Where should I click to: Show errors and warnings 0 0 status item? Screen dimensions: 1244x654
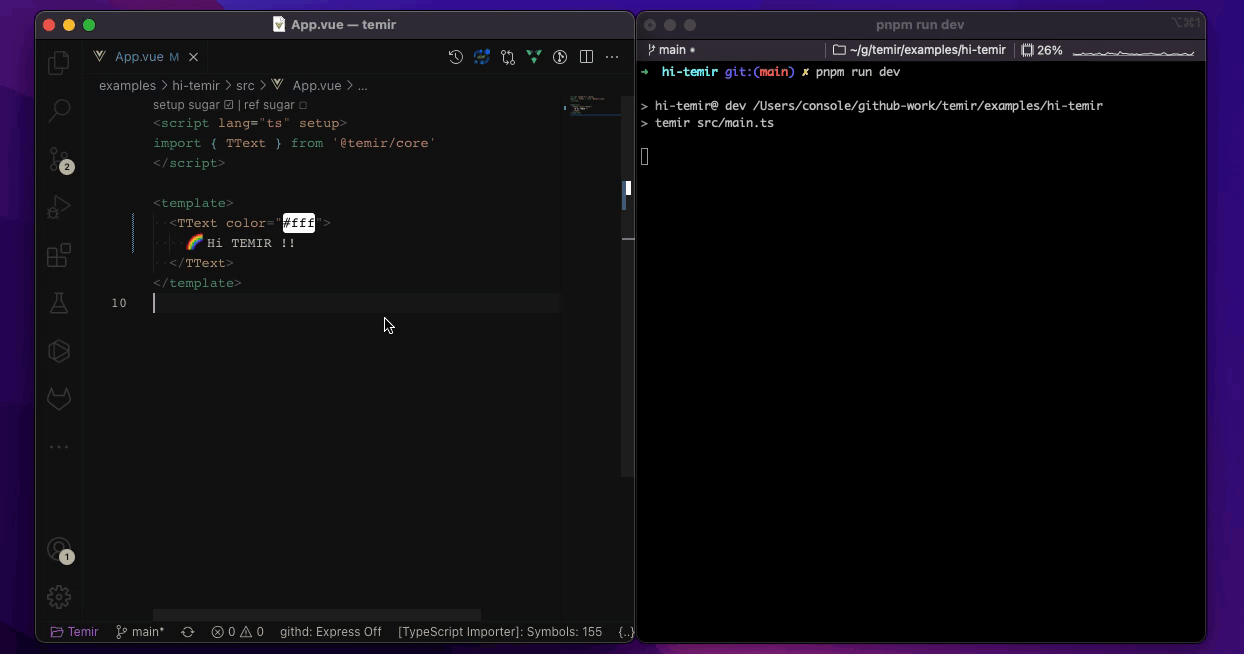tap(237, 632)
